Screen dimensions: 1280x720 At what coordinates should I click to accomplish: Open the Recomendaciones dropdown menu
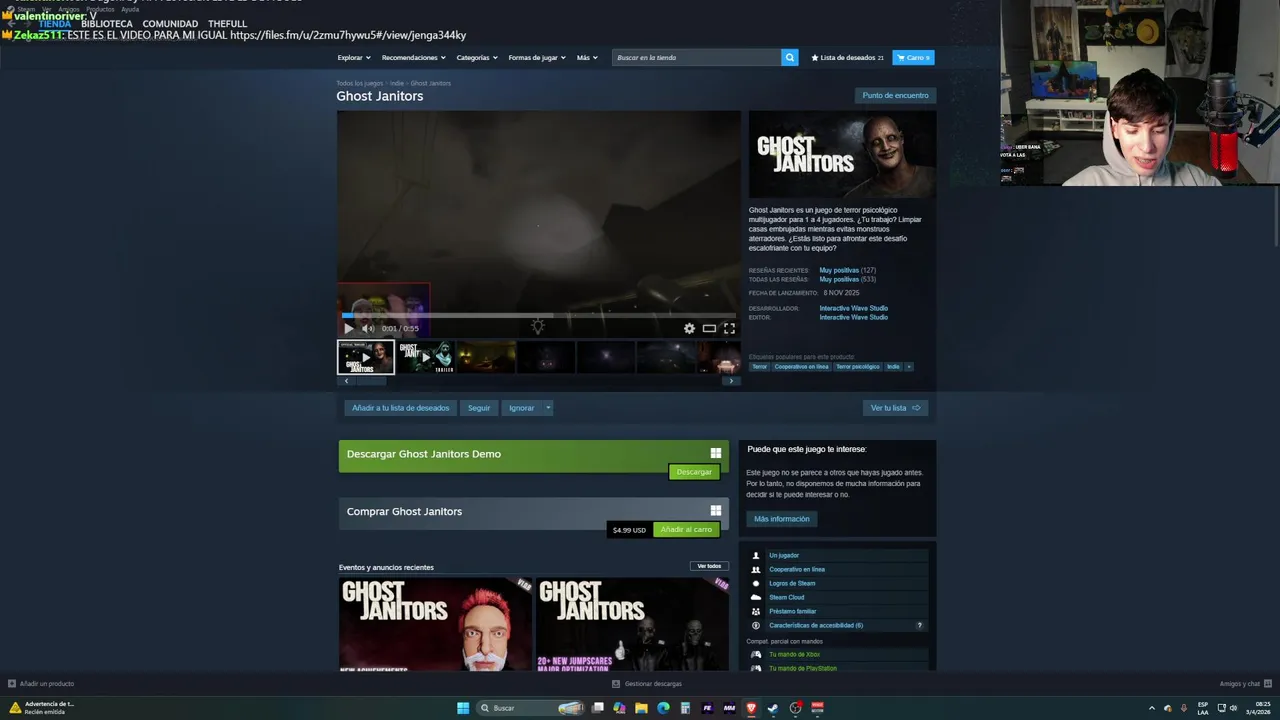click(414, 58)
